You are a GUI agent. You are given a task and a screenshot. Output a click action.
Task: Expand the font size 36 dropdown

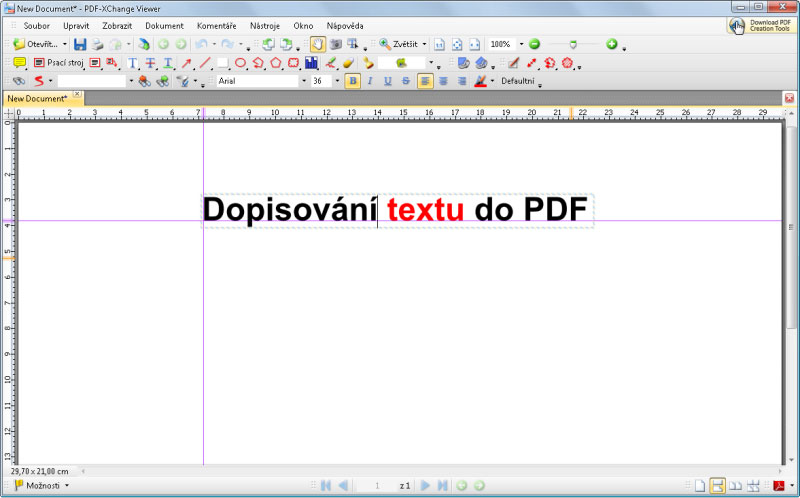337,80
